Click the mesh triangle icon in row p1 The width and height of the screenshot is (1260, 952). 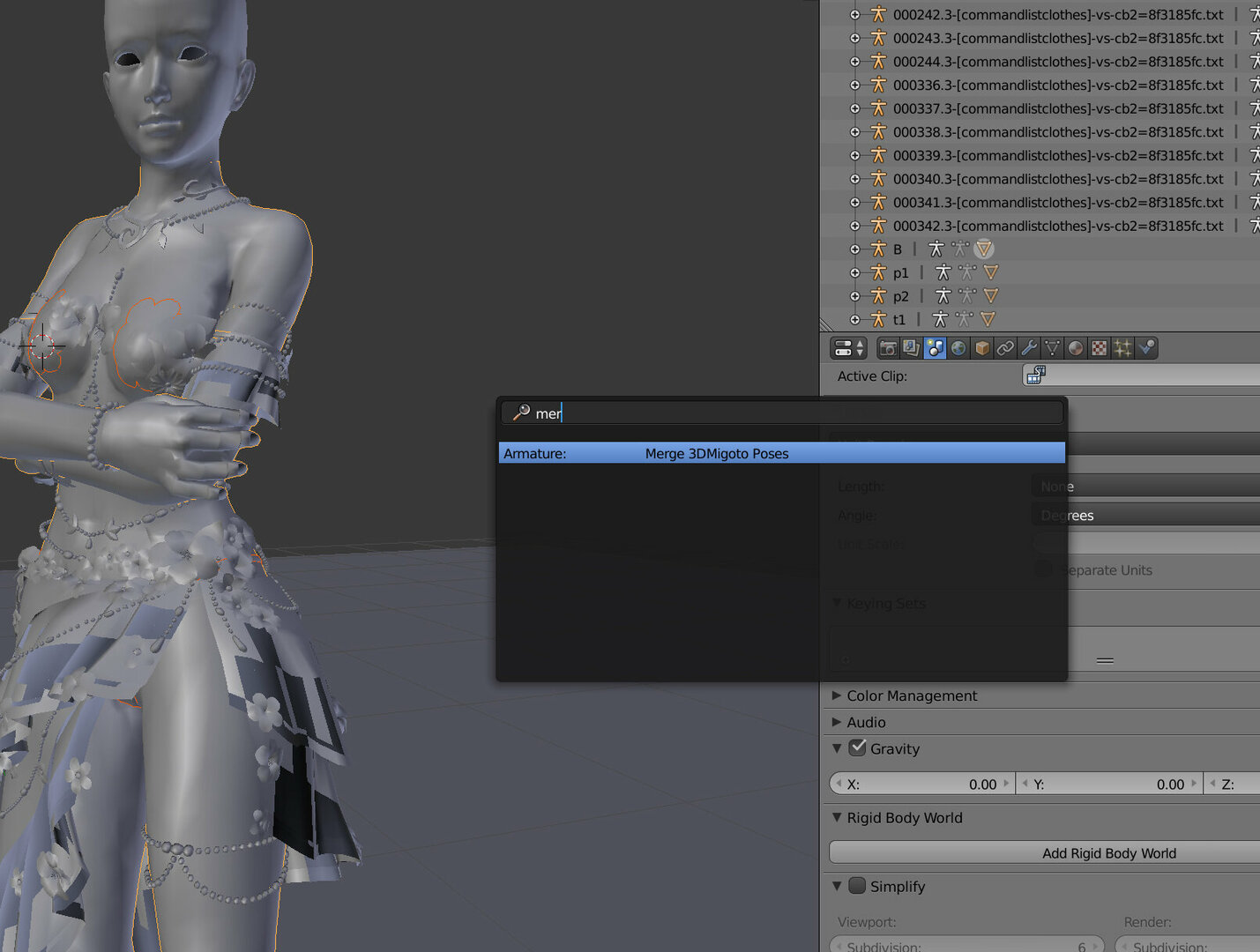coord(990,272)
